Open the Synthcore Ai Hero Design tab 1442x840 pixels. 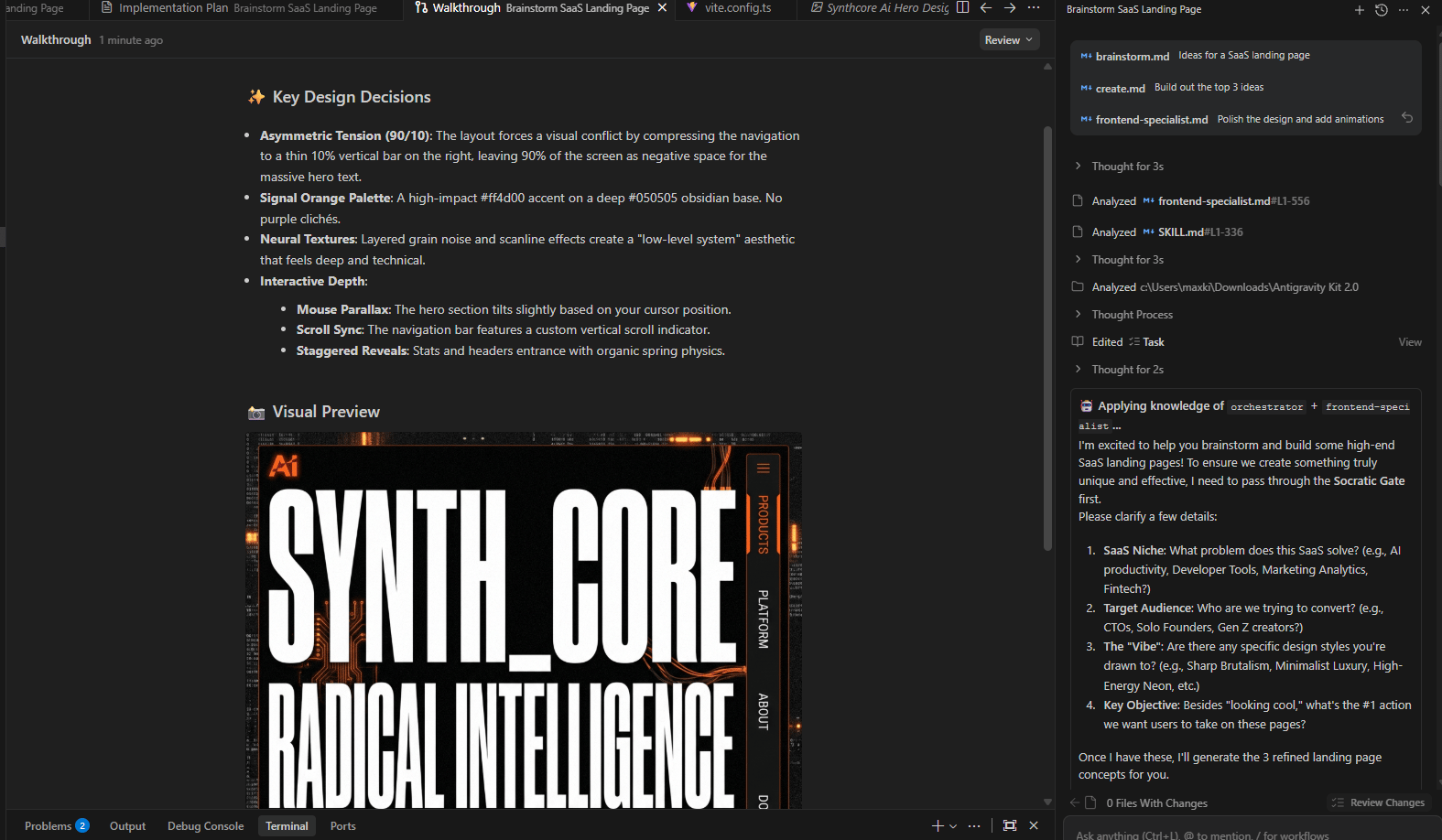tap(879, 8)
